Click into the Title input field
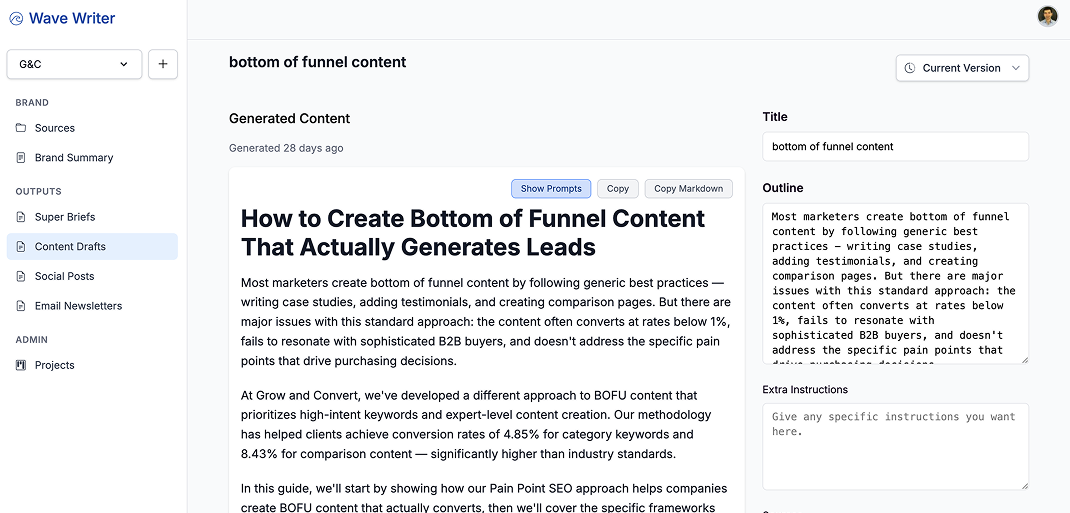Screen dimensions: 1070x513 (895, 147)
